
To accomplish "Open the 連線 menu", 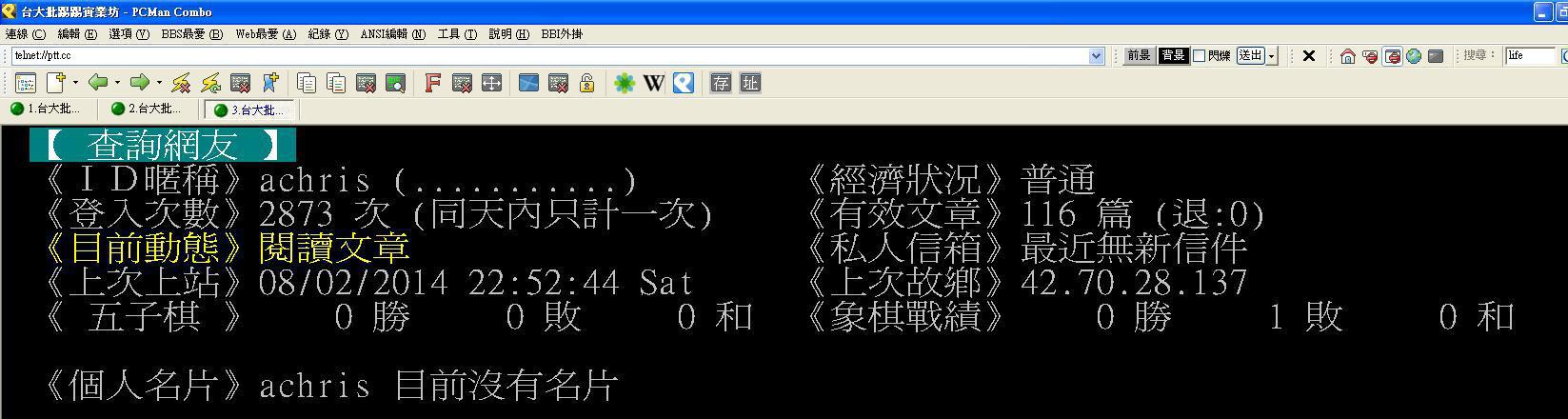I will (25, 33).
